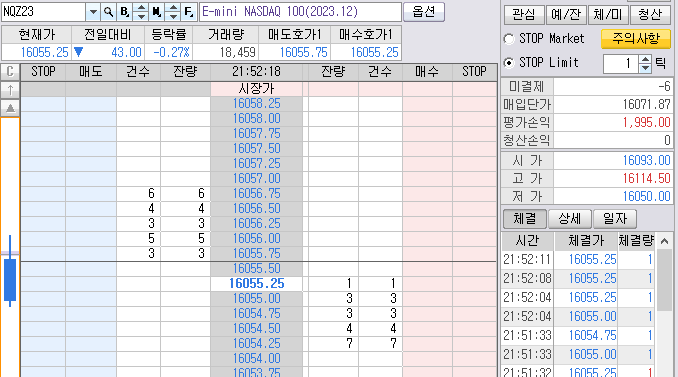This screenshot has width=678, height=377.
Task: Click the 거래량 value 18,459
Action: pyautogui.click(x=237, y=53)
